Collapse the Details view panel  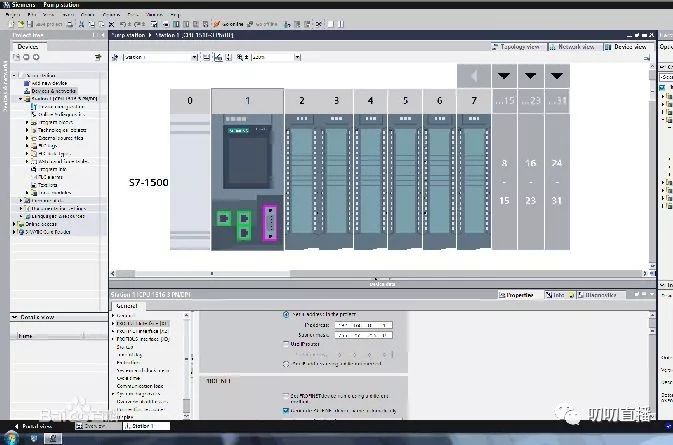[x=15, y=317]
